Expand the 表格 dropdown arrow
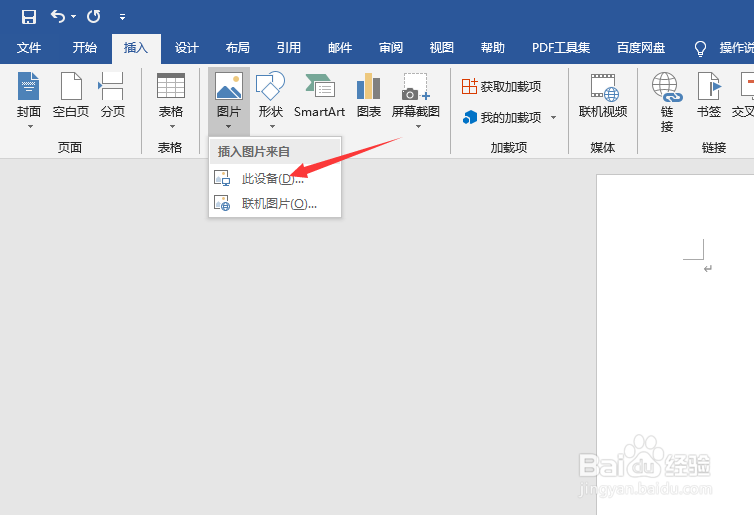This screenshot has height=515, width=754. tap(172, 127)
